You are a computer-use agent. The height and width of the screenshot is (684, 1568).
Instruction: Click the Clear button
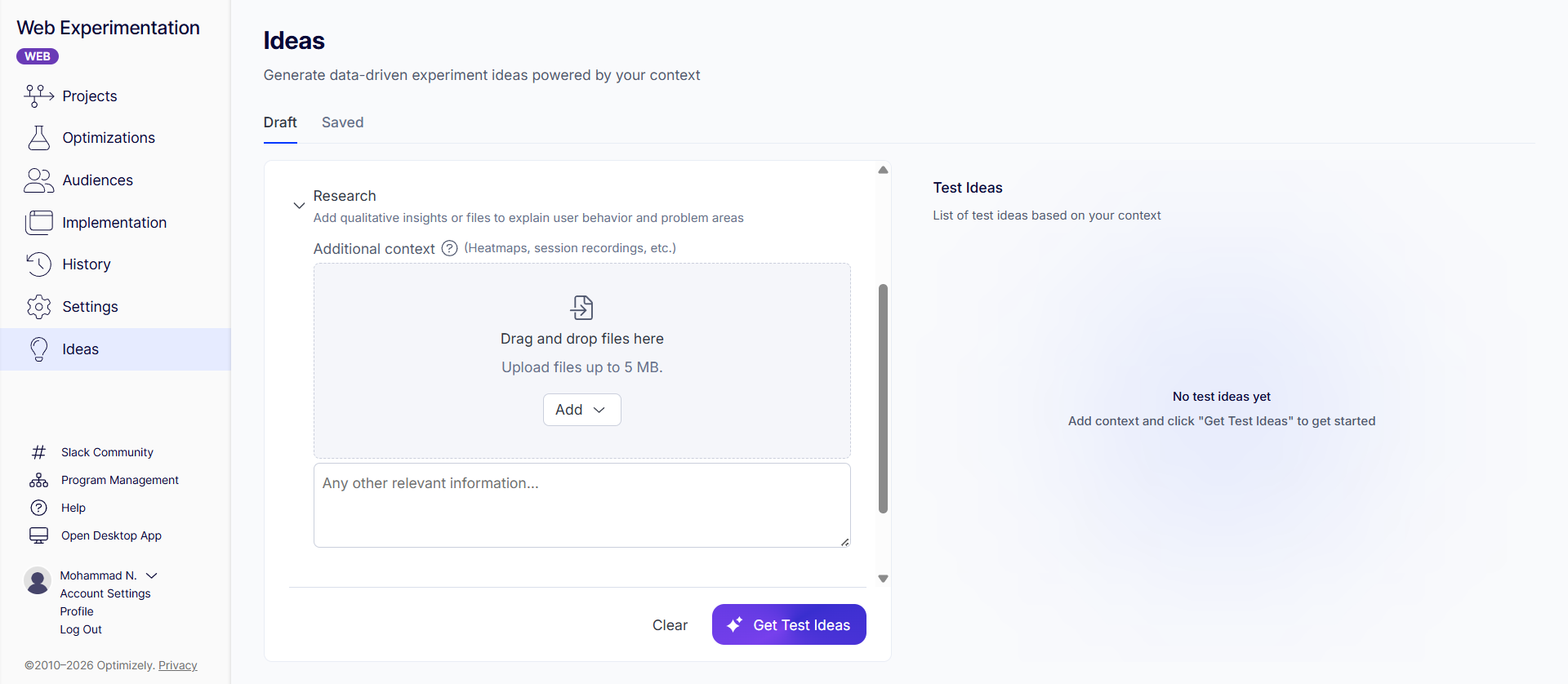[x=670, y=625]
